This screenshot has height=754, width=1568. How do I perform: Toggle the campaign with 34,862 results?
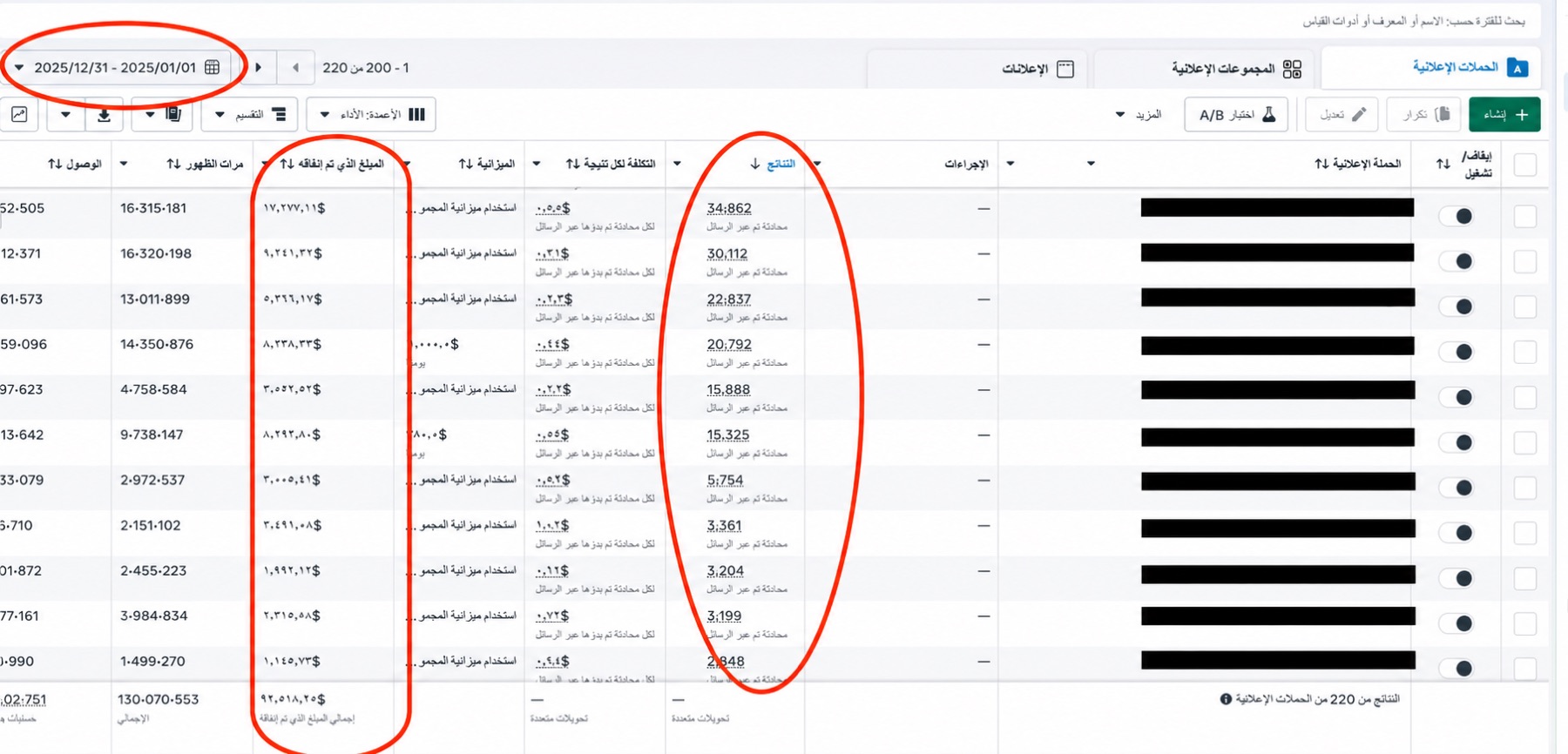tap(1456, 216)
